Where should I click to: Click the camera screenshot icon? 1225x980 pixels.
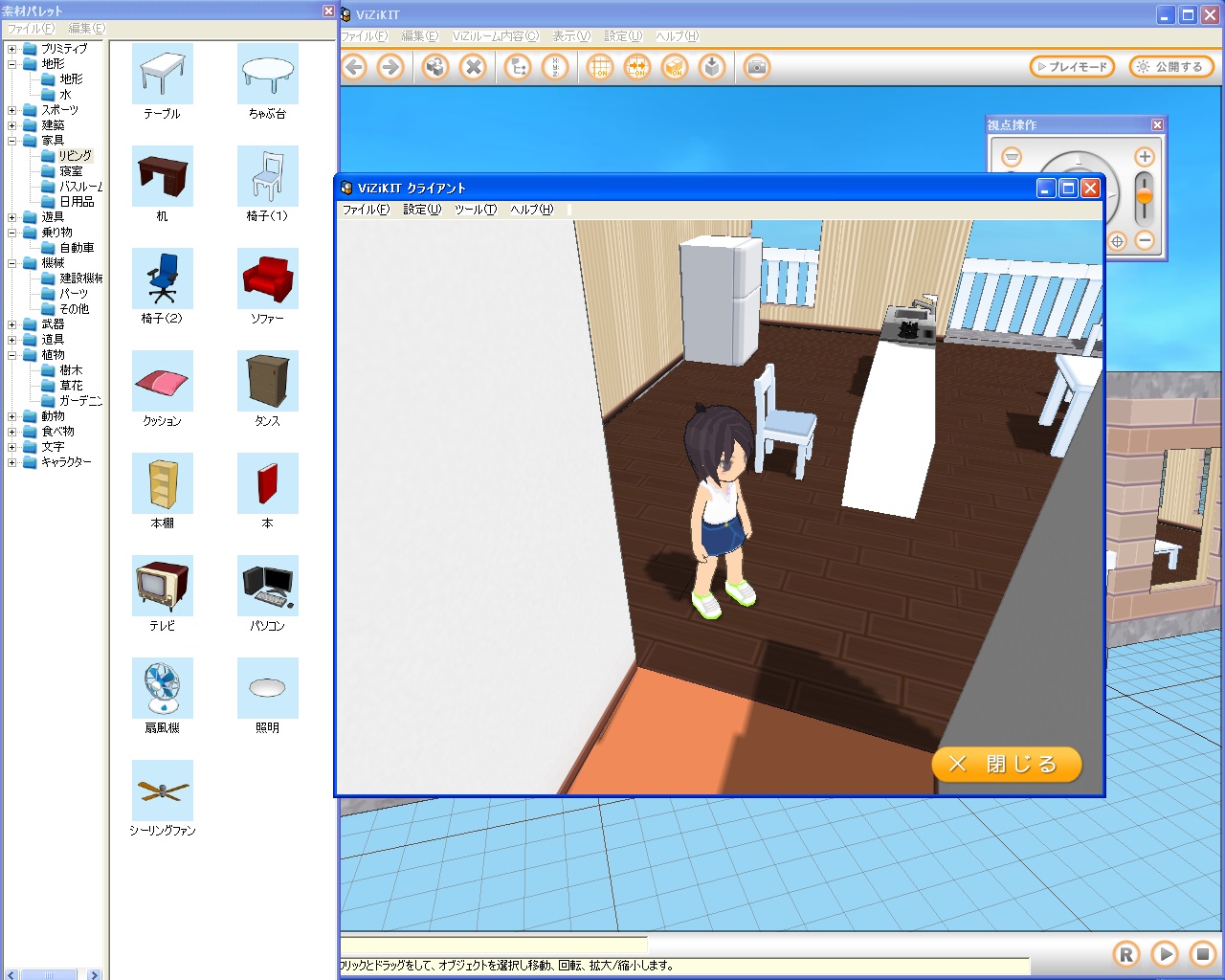(x=756, y=67)
